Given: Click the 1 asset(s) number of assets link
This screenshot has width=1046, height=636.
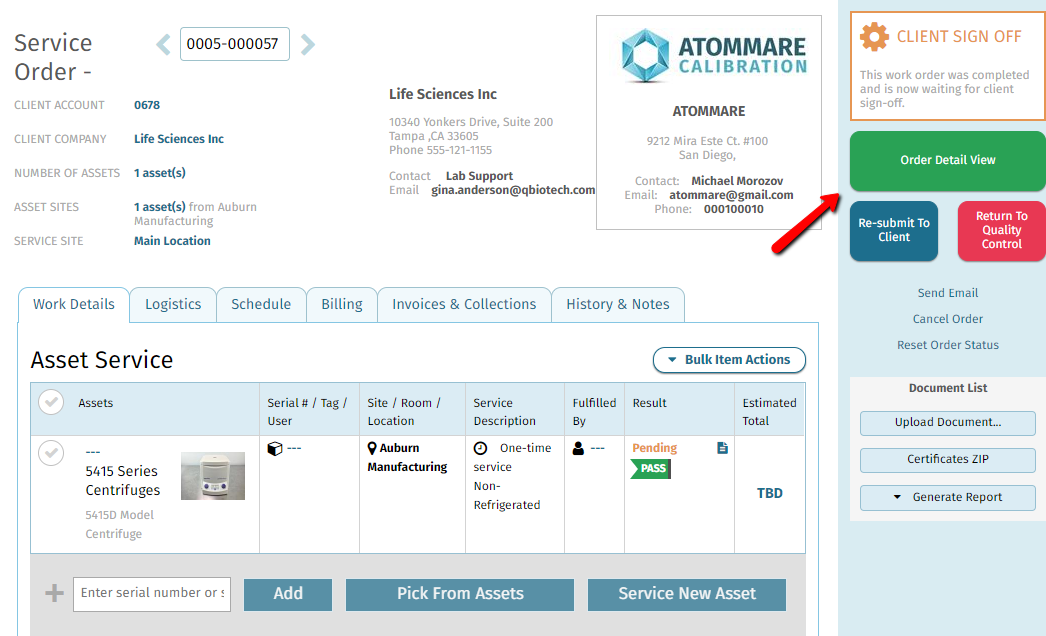Looking at the screenshot, I should click(159, 173).
